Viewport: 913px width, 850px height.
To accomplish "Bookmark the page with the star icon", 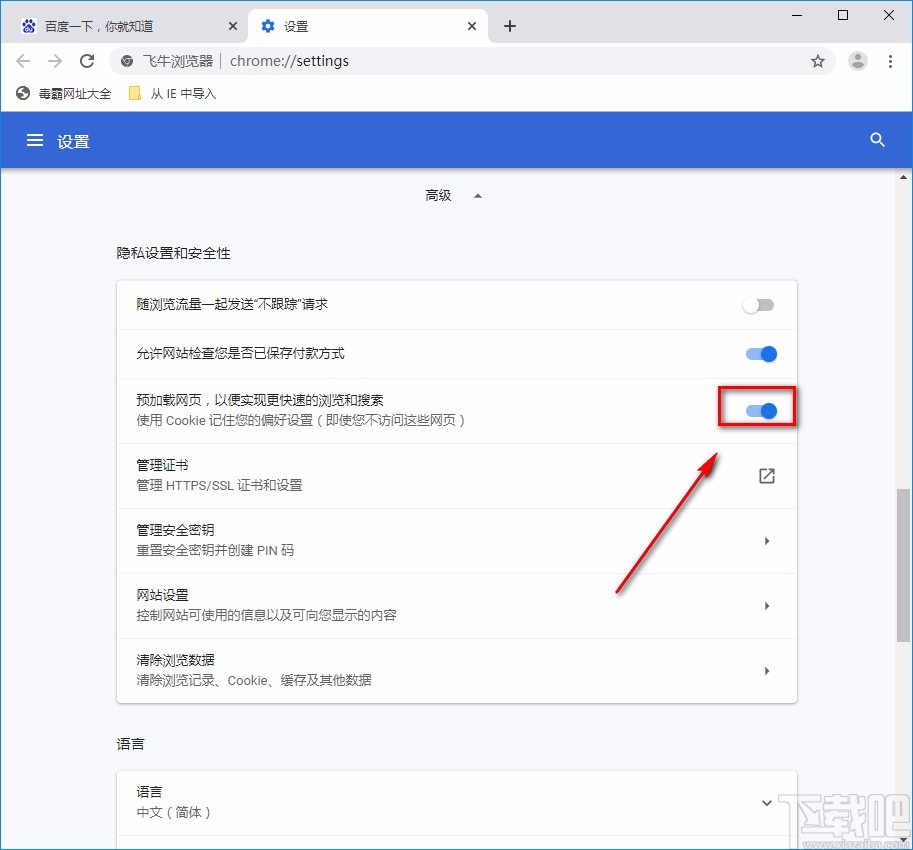I will [818, 61].
